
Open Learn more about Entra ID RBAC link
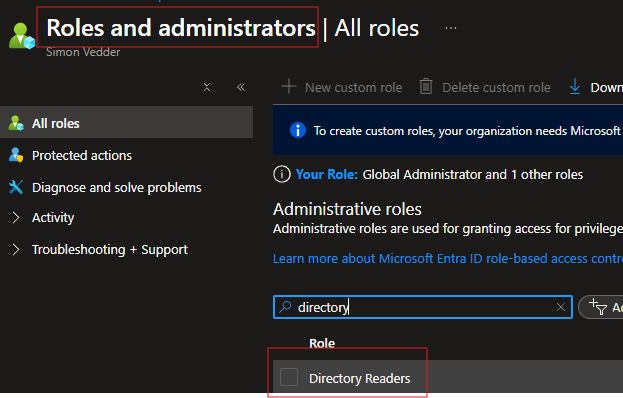pyautogui.click(x=448, y=259)
